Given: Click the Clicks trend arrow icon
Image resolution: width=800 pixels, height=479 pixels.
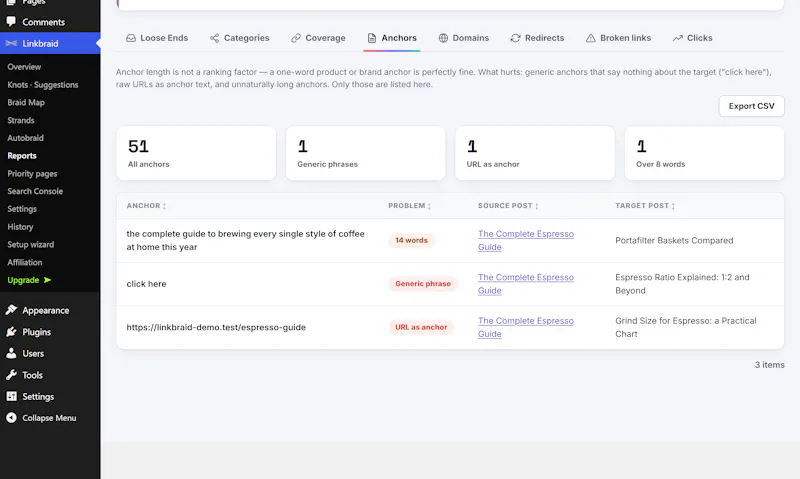Looking at the screenshot, I should 678,38.
